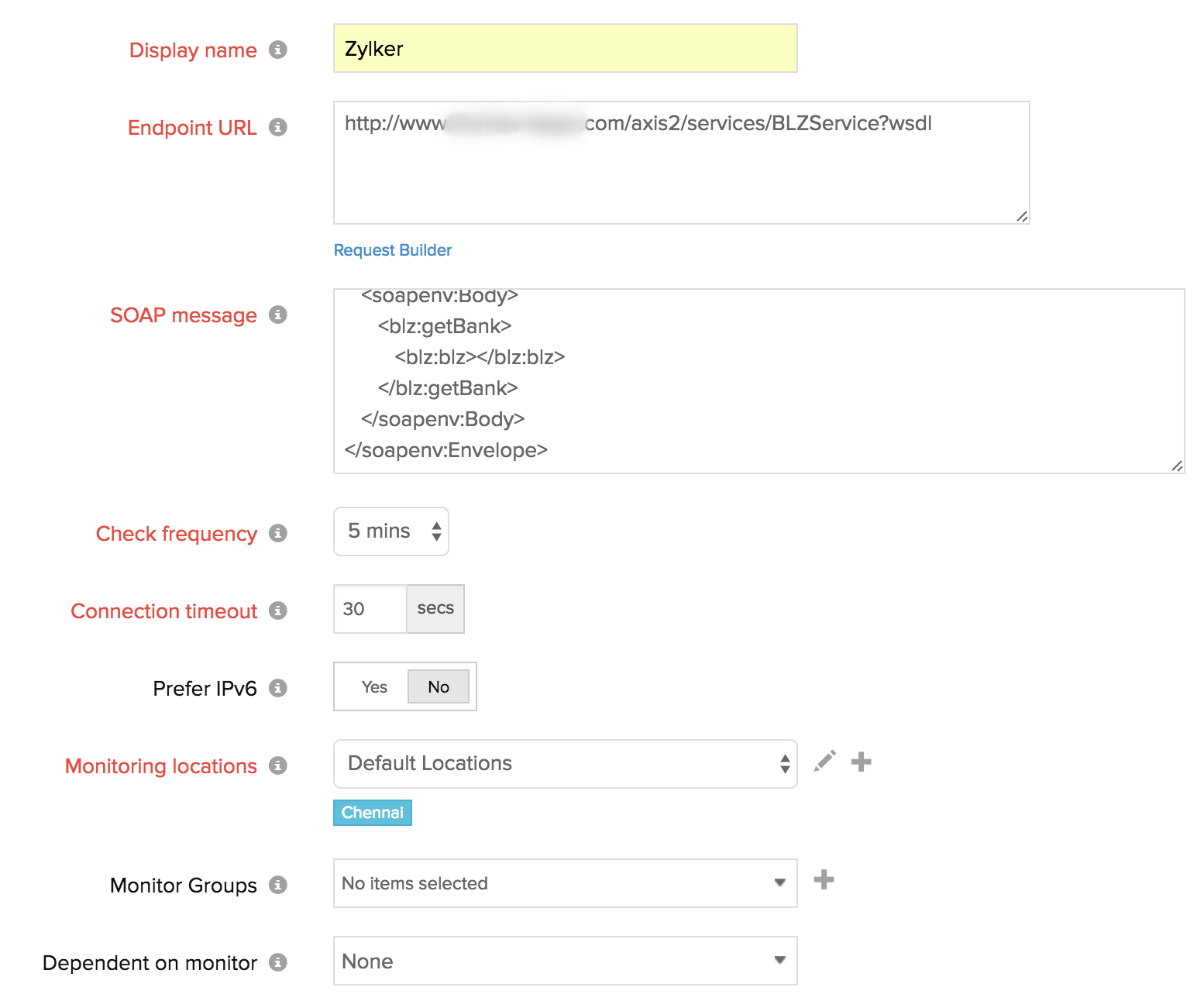Expand Dependent on monitor dropdown
Image resolution: width=1204 pixels, height=1001 pixels.
565,961
